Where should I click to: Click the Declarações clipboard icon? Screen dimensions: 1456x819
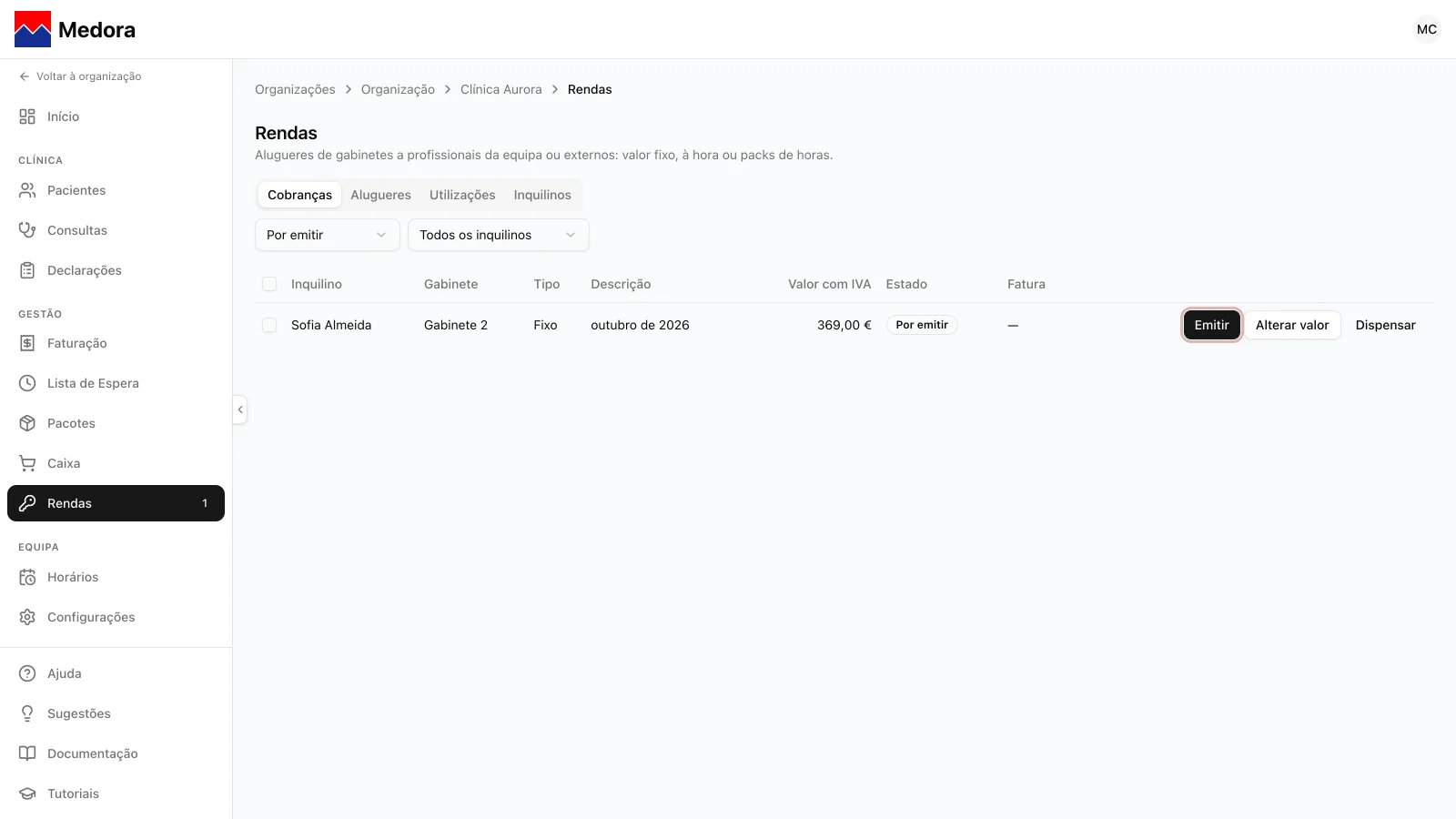pyautogui.click(x=27, y=270)
